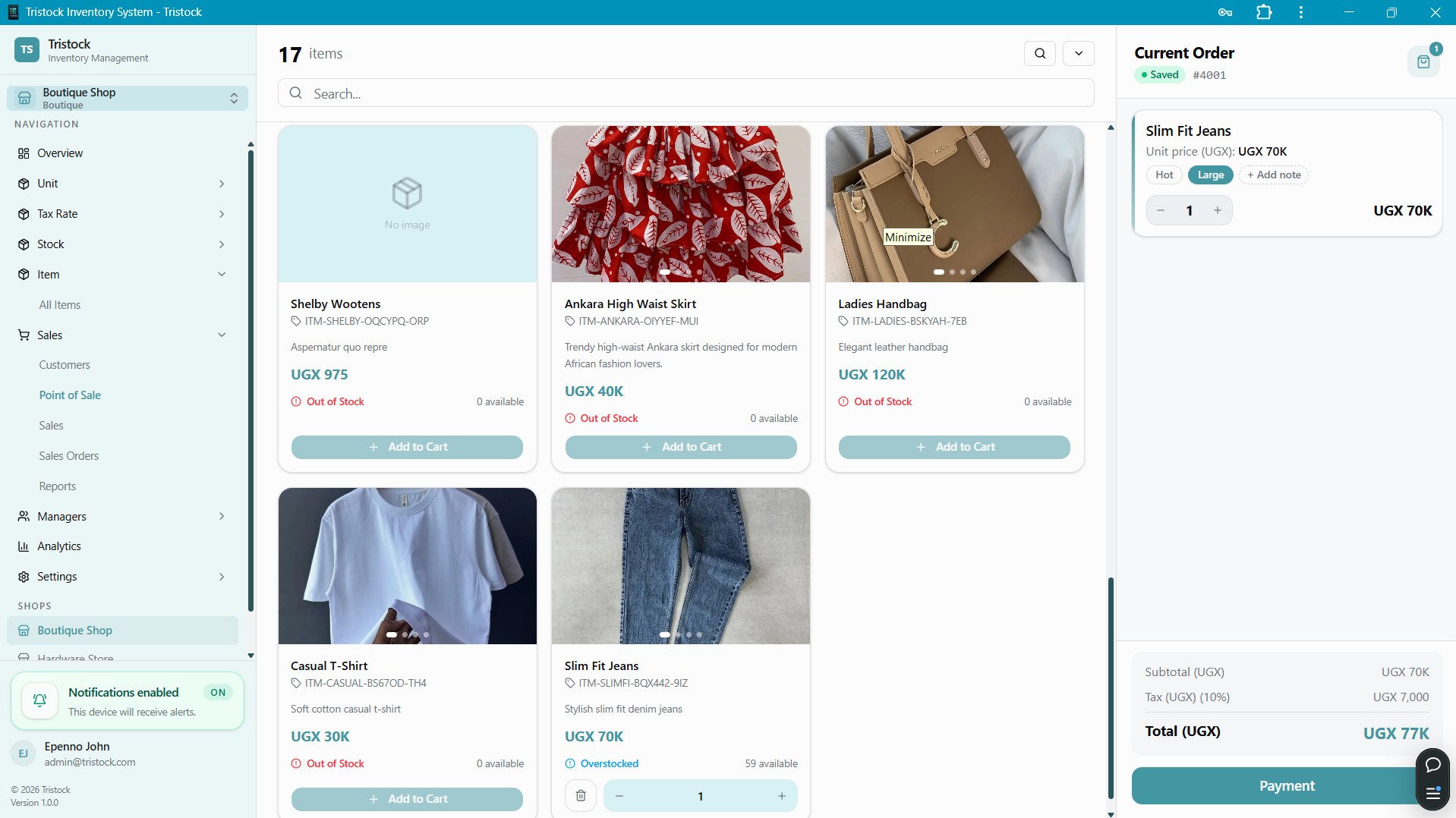The width and height of the screenshot is (1456, 818).
Task: Click the notification bell icon
Action: click(39, 700)
